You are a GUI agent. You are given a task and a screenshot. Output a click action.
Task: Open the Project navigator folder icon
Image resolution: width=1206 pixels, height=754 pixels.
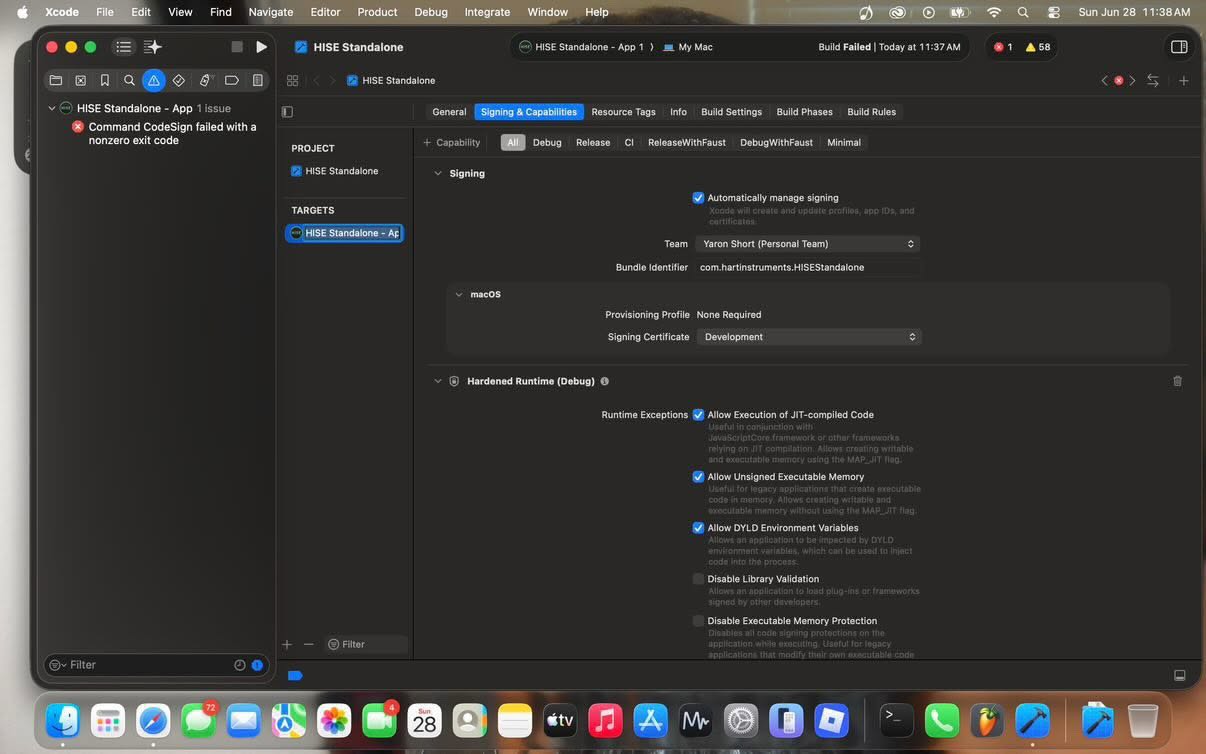point(56,80)
